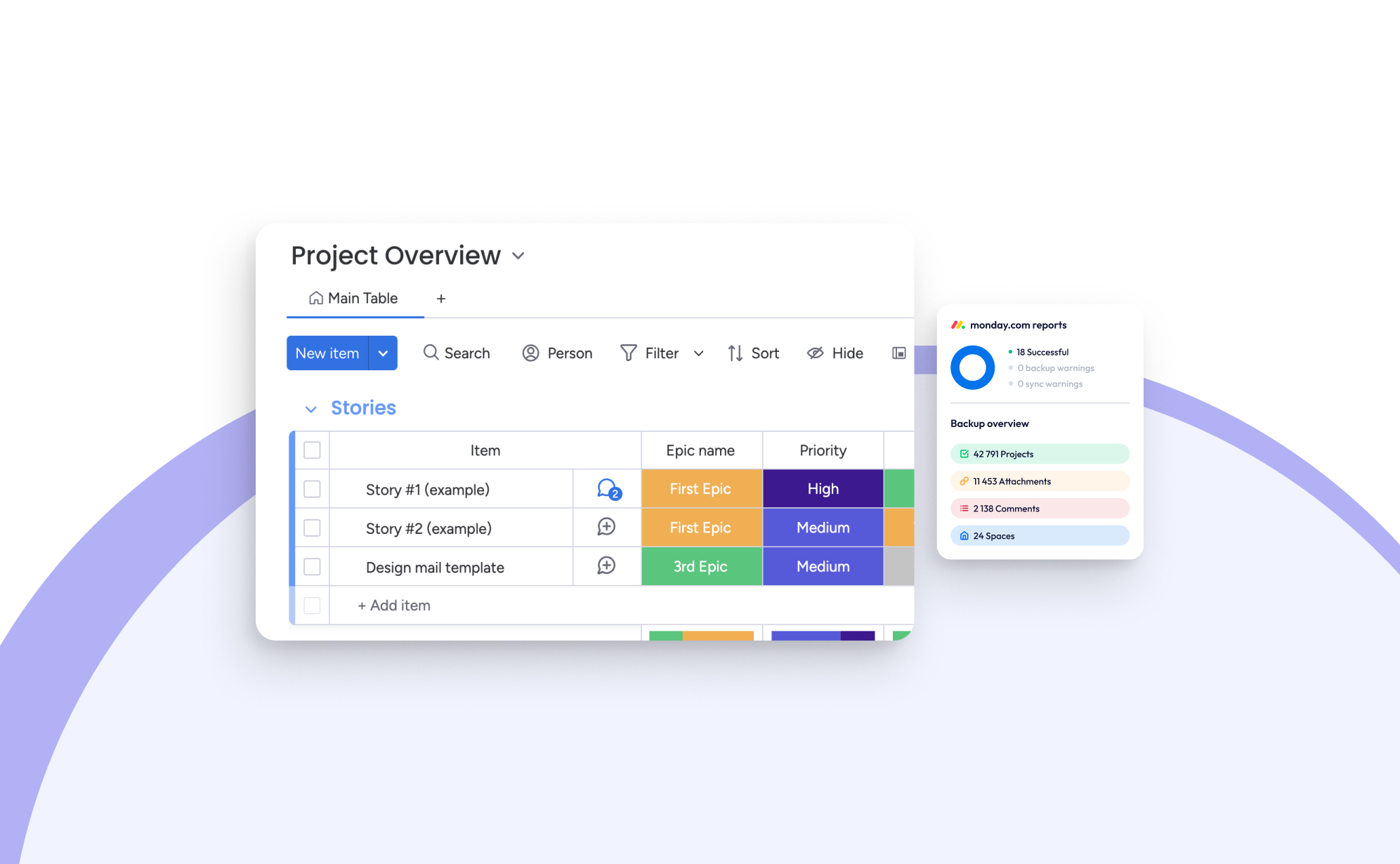The width and height of the screenshot is (1400, 864).
Task: Click the add comment icon on Story #2
Action: pyautogui.click(x=607, y=527)
